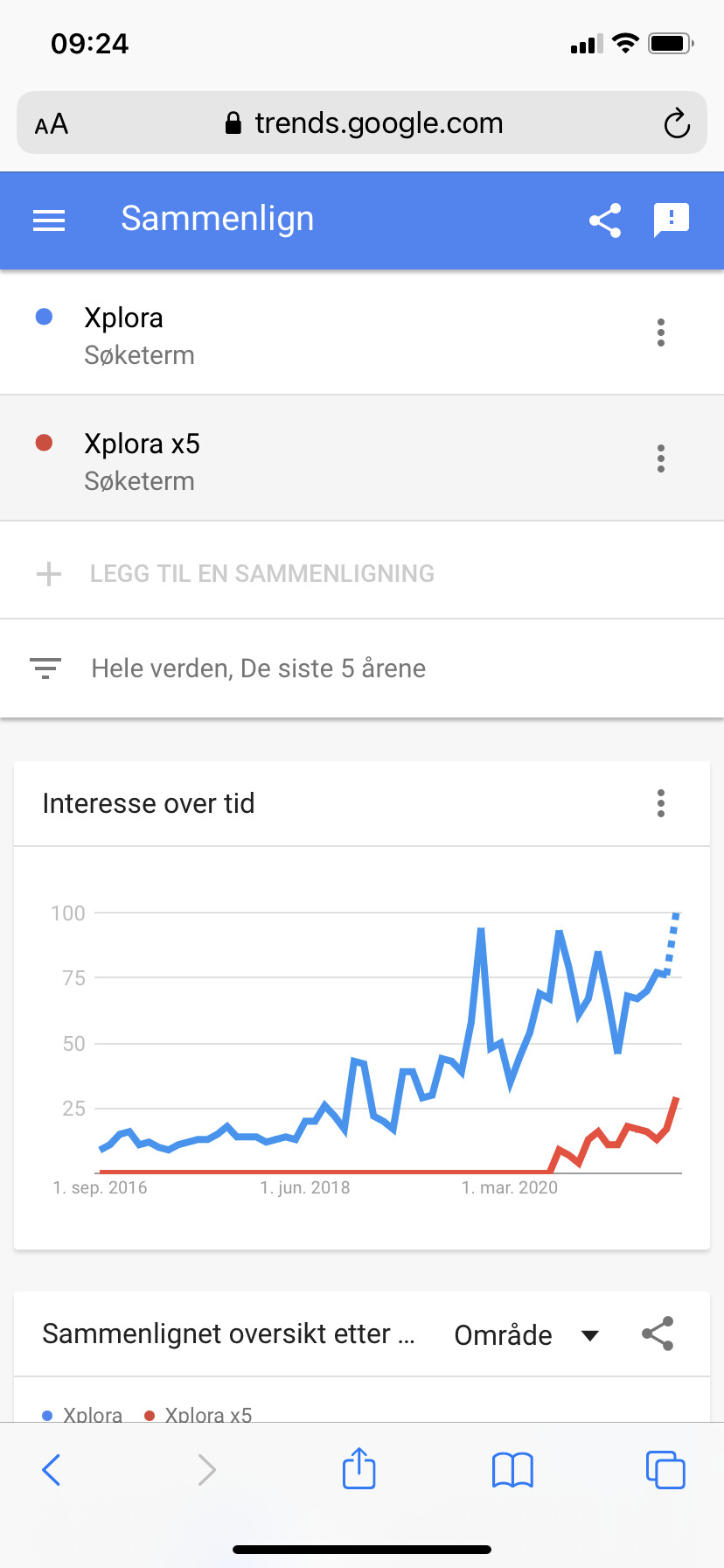Open options menu for Xplora term

tap(661, 332)
